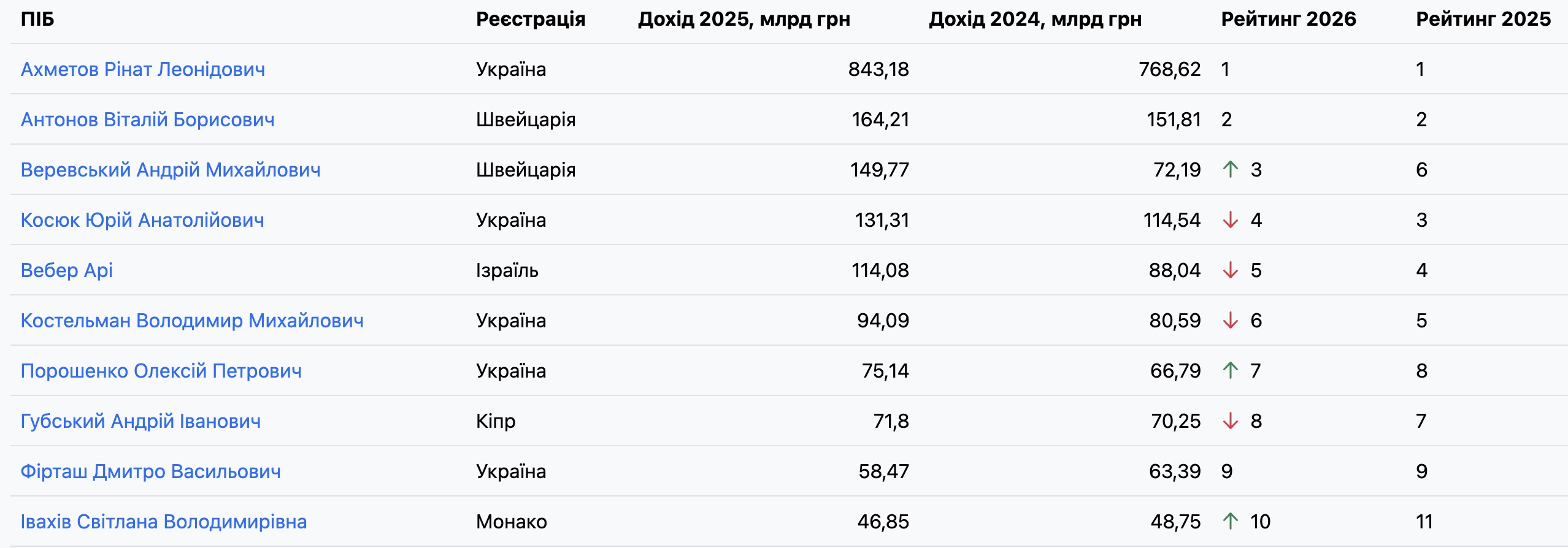
Task: Open Івахів Світлана Володимирівна link
Action: (164, 522)
